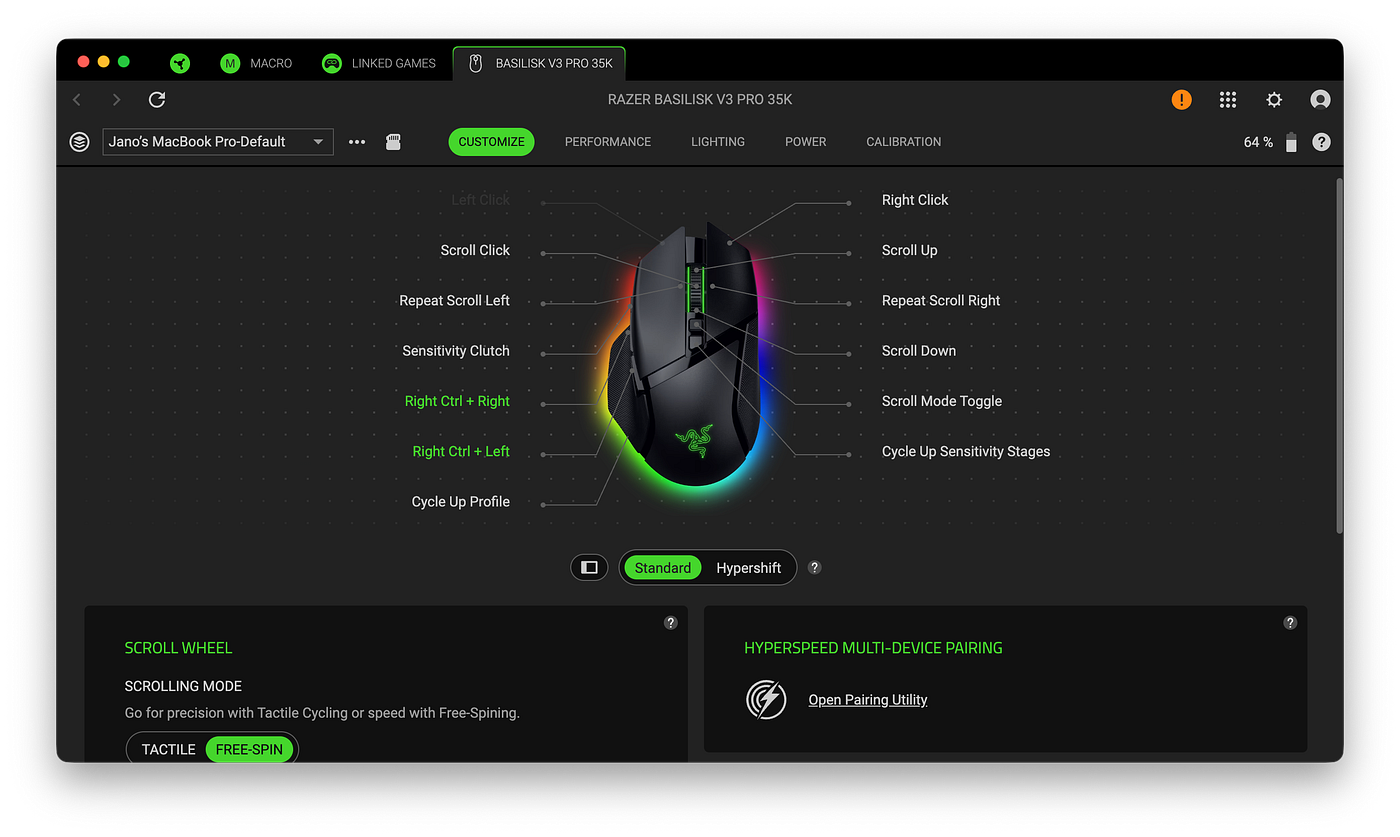Image resolution: width=1400 pixels, height=837 pixels.
Task: Open the Lighting section
Action: click(718, 142)
